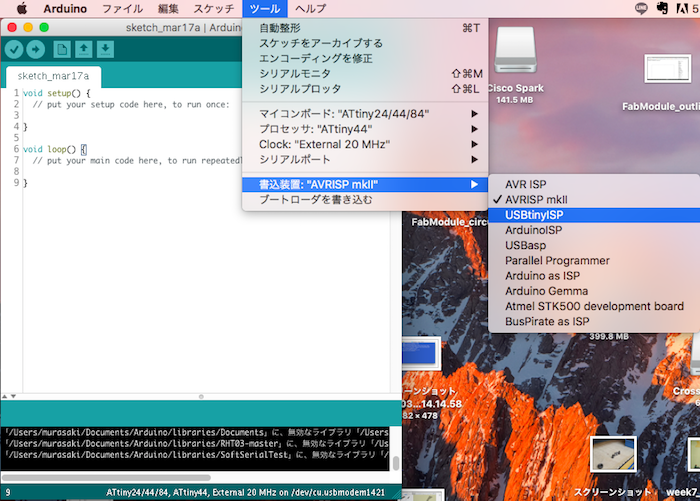Click the console divider collapse arrows
700x501 pixels.
9,396
